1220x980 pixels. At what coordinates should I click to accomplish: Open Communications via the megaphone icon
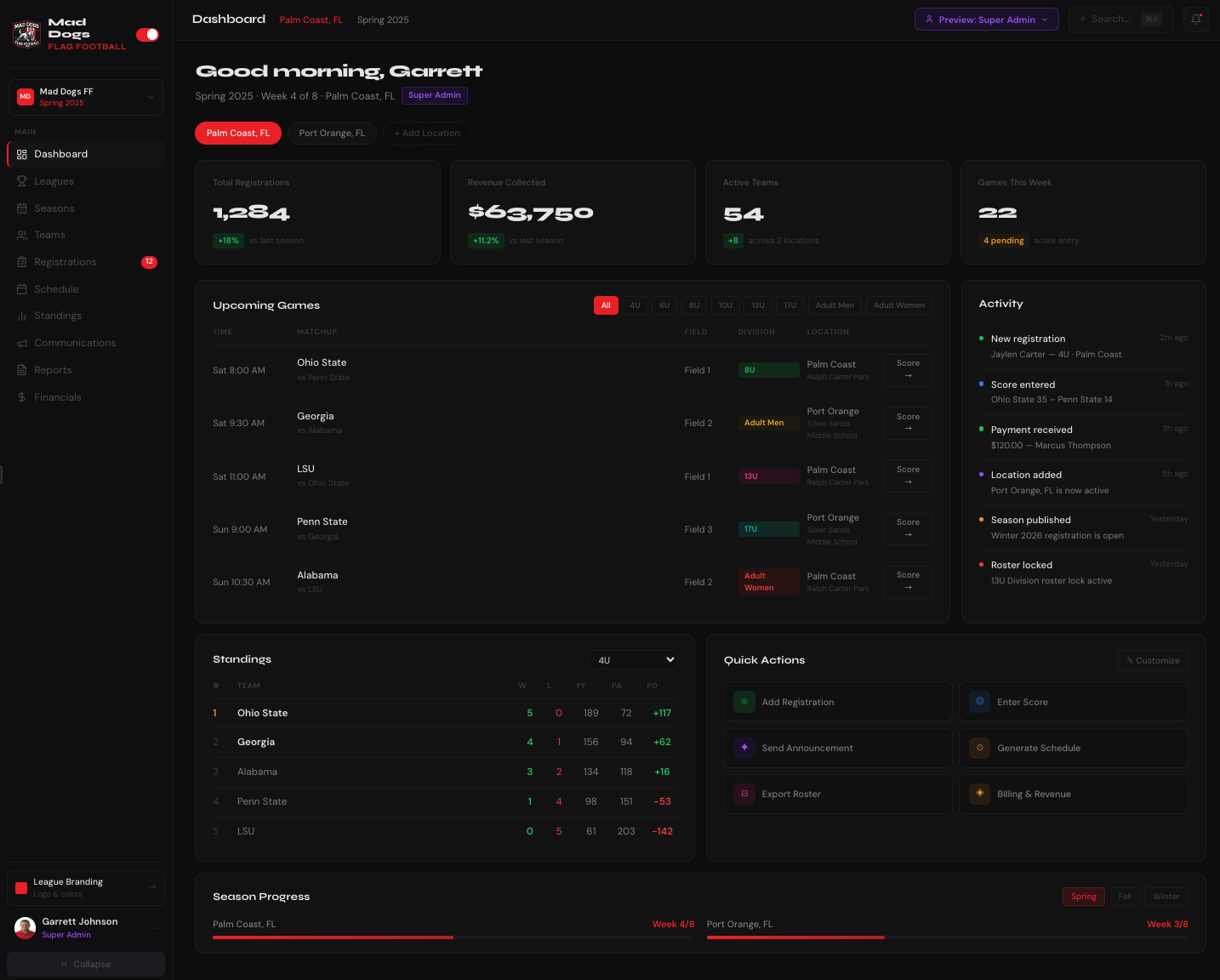point(23,343)
